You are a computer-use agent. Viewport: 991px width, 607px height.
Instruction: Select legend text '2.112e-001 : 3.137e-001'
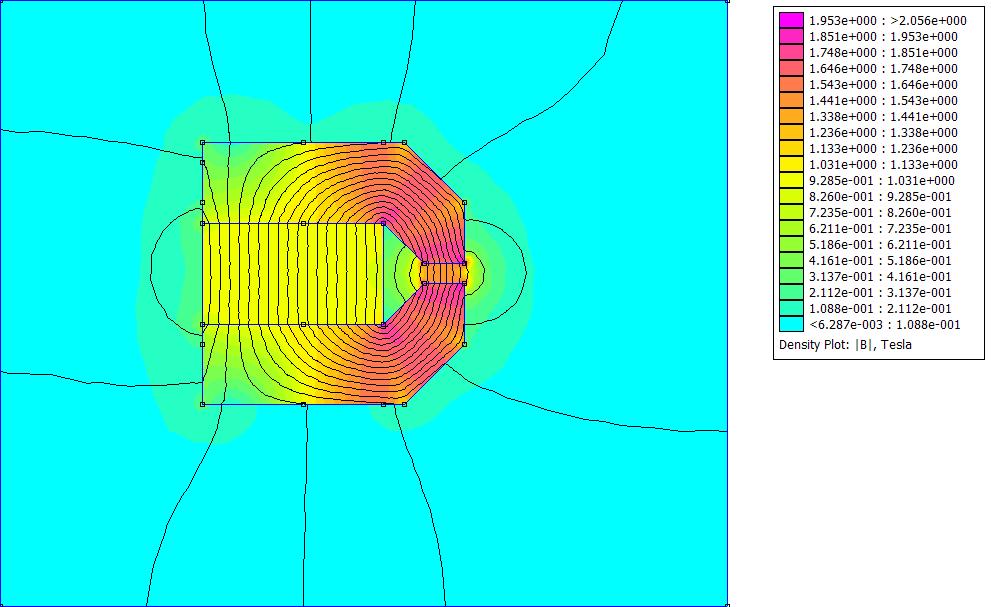[x=880, y=293]
